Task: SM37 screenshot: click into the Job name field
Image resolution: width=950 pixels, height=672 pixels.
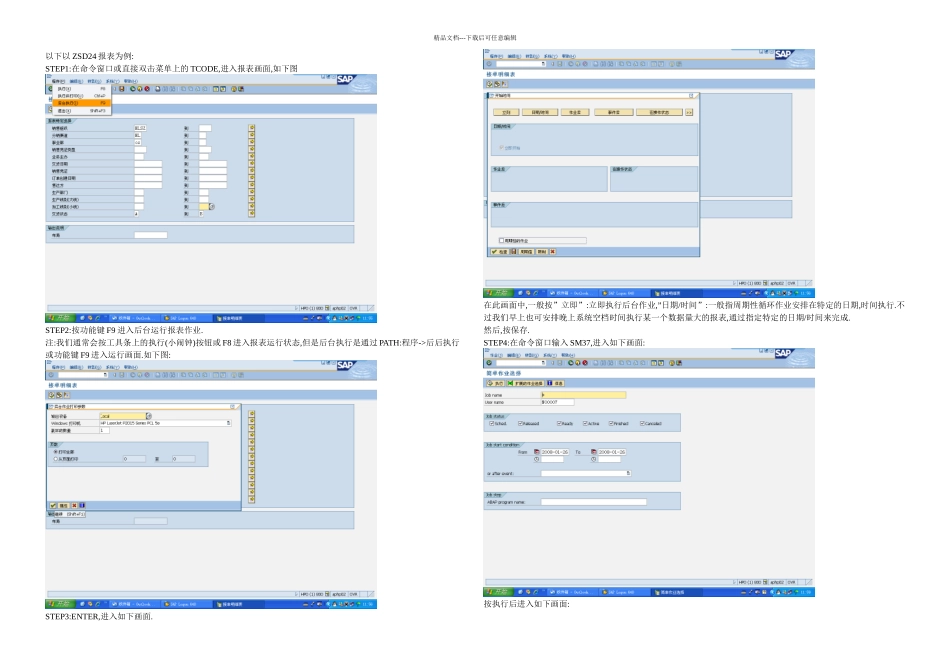Action: (x=583, y=395)
